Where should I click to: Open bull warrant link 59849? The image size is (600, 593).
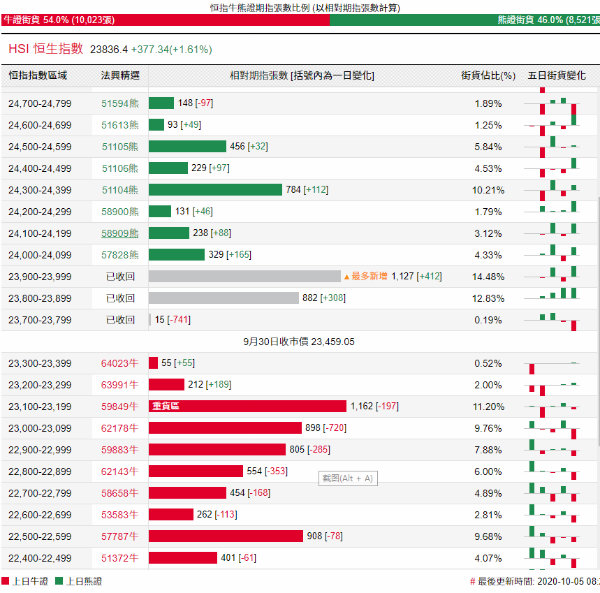[119, 407]
